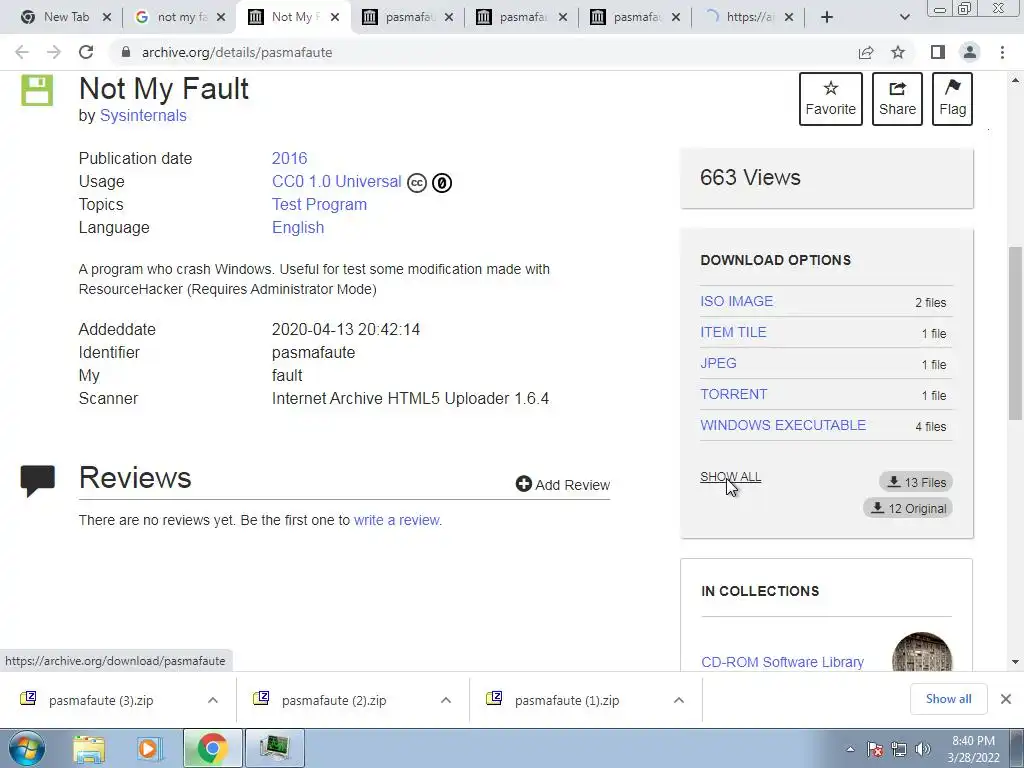
Task: Click the green software floppy disk icon
Action: point(37,90)
